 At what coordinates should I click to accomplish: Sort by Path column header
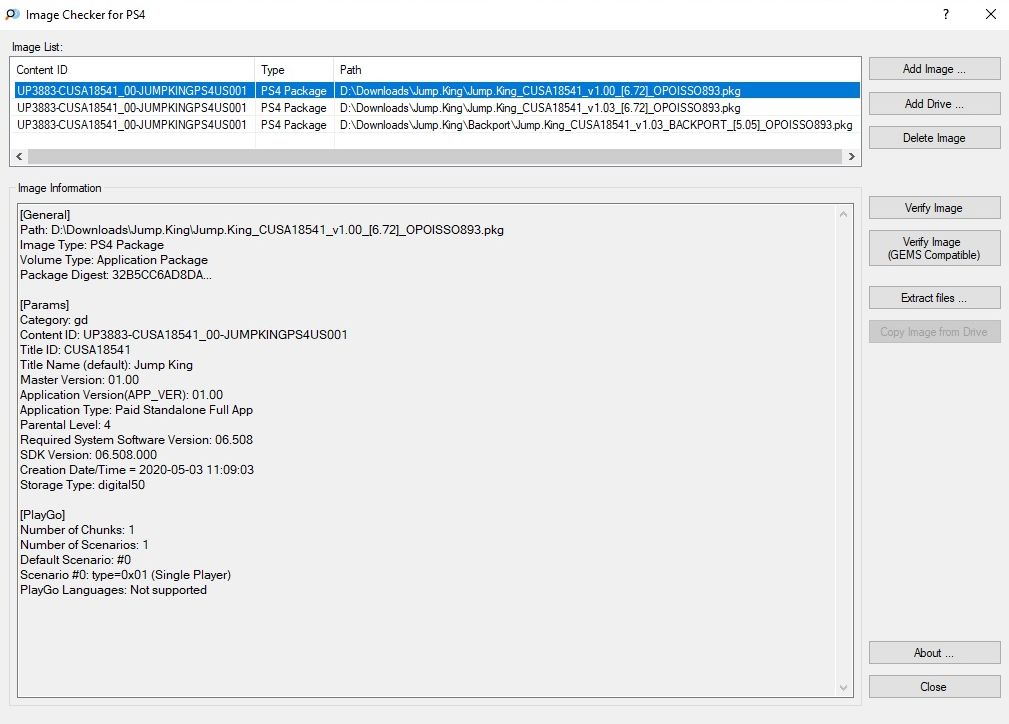597,70
